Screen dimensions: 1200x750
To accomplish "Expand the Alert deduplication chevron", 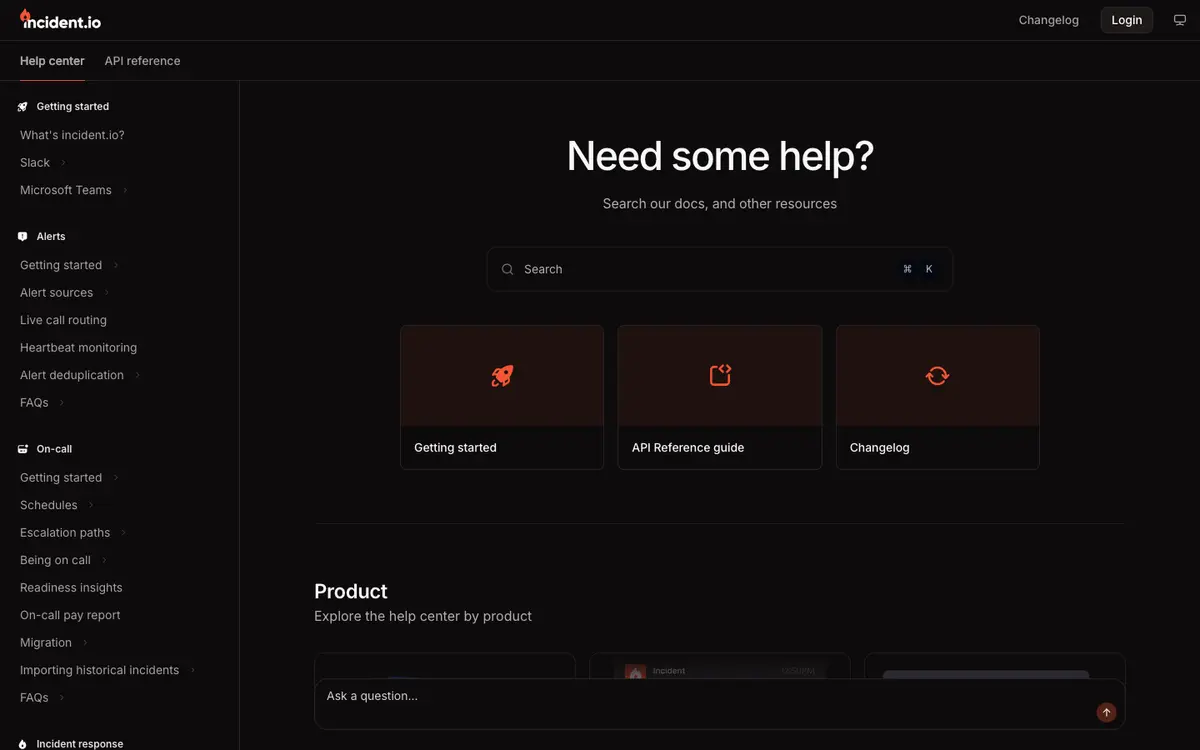I will click(137, 375).
